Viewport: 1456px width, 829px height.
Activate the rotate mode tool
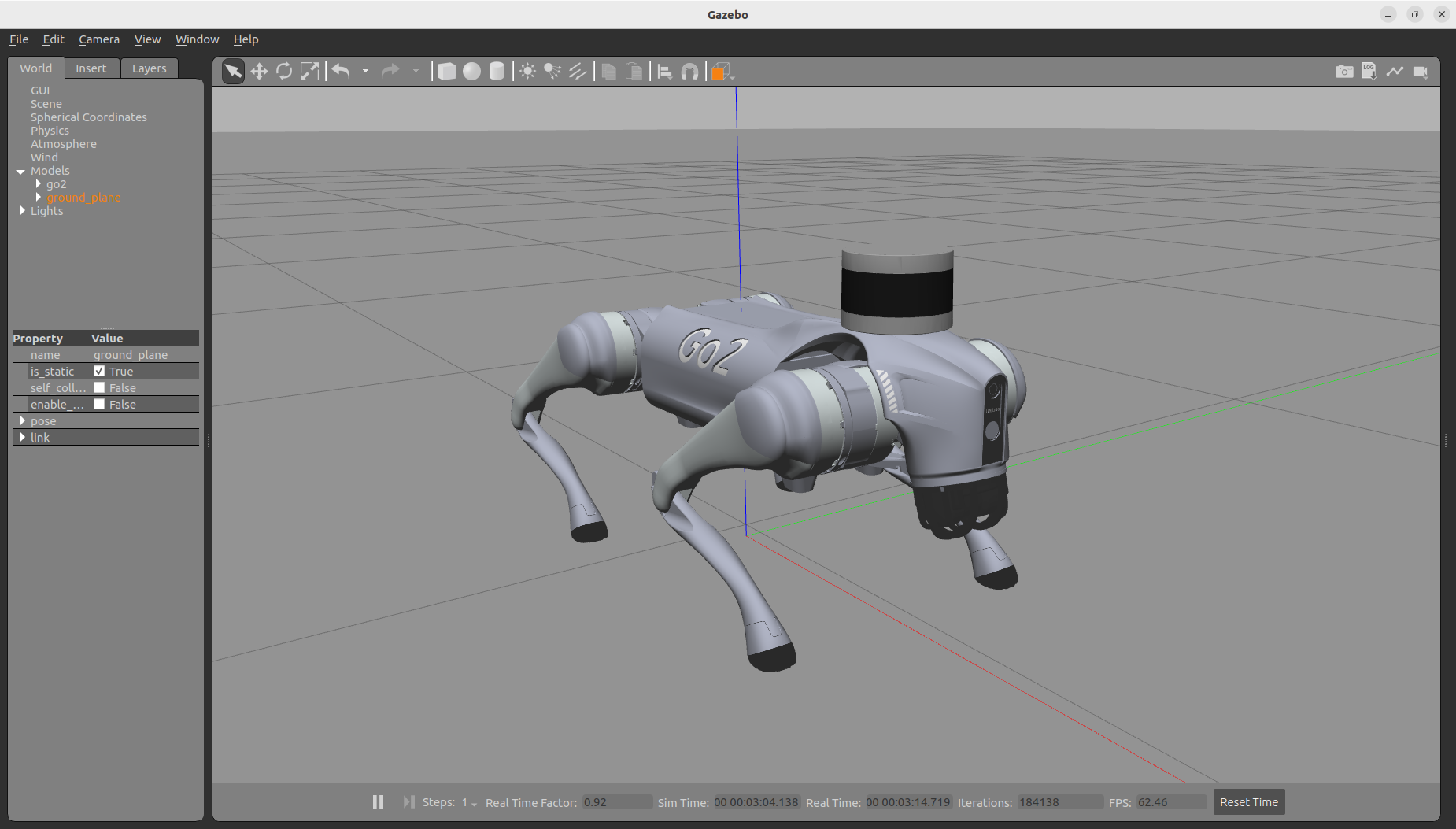pyautogui.click(x=284, y=72)
